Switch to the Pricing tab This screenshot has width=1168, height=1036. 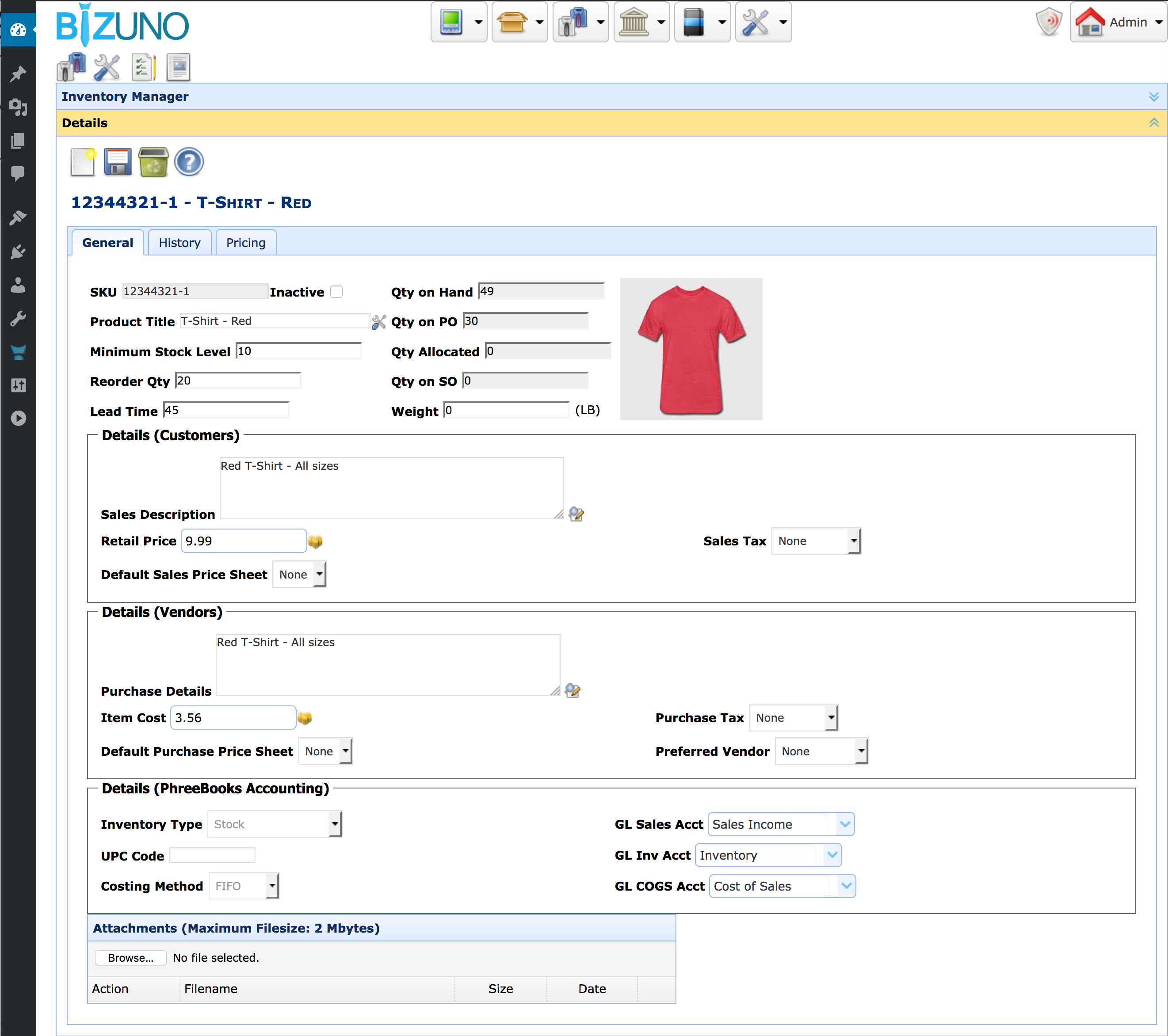click(246, 243)
